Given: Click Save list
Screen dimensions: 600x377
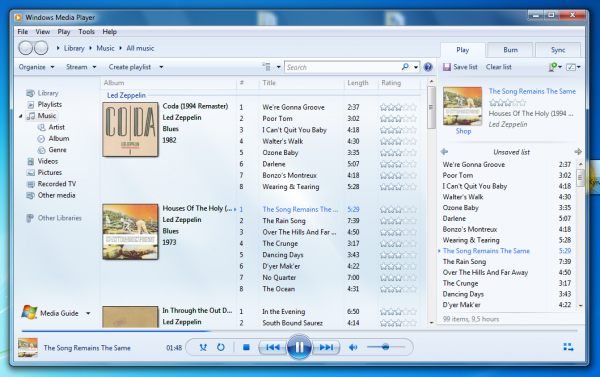Looking at the screenshot, I should click(460, 67).
